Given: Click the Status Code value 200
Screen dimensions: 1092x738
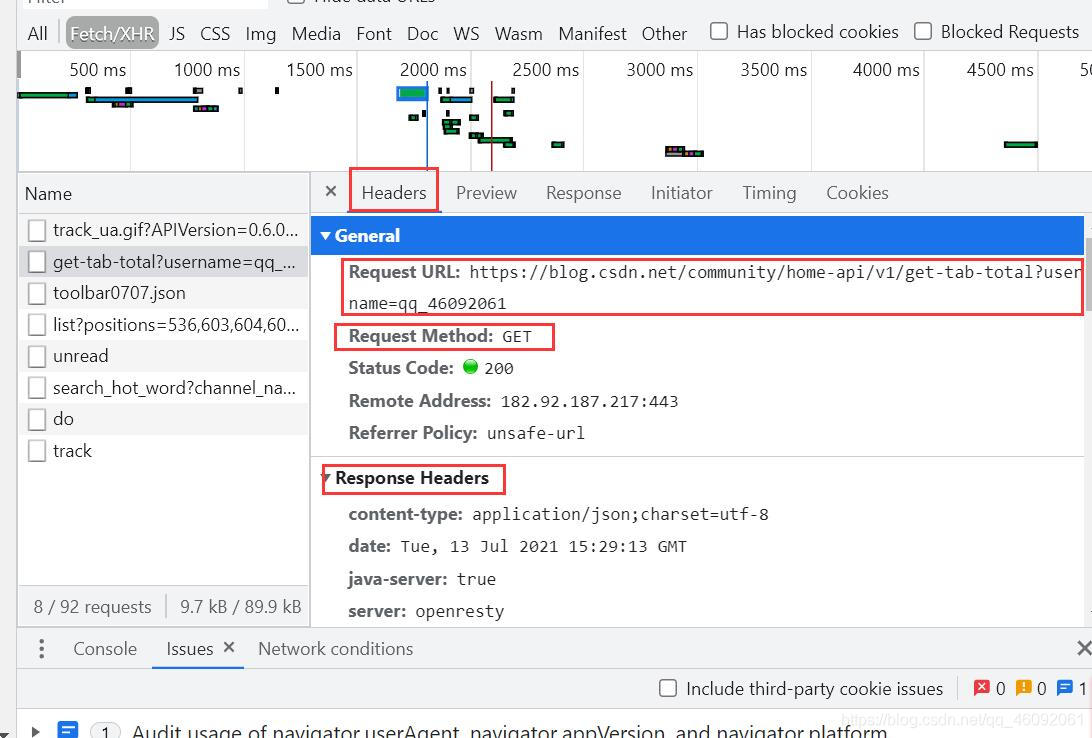Looking at the screenshot, I should click(x=499, y=368).
